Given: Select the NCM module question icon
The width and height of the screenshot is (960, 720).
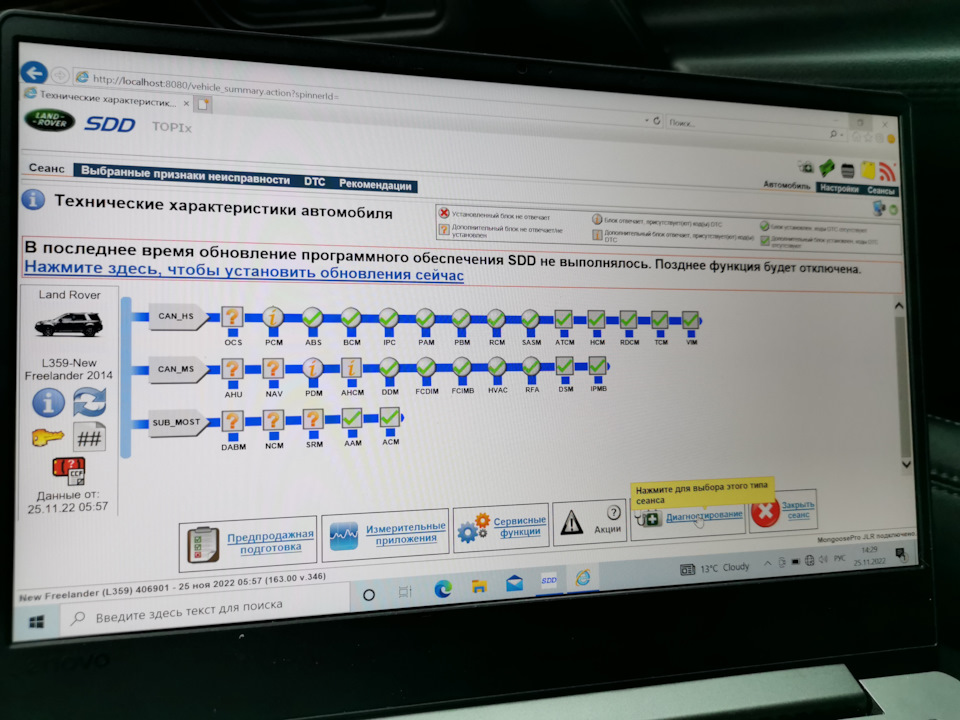Looking at the screenshot, I should coord(273,421).
